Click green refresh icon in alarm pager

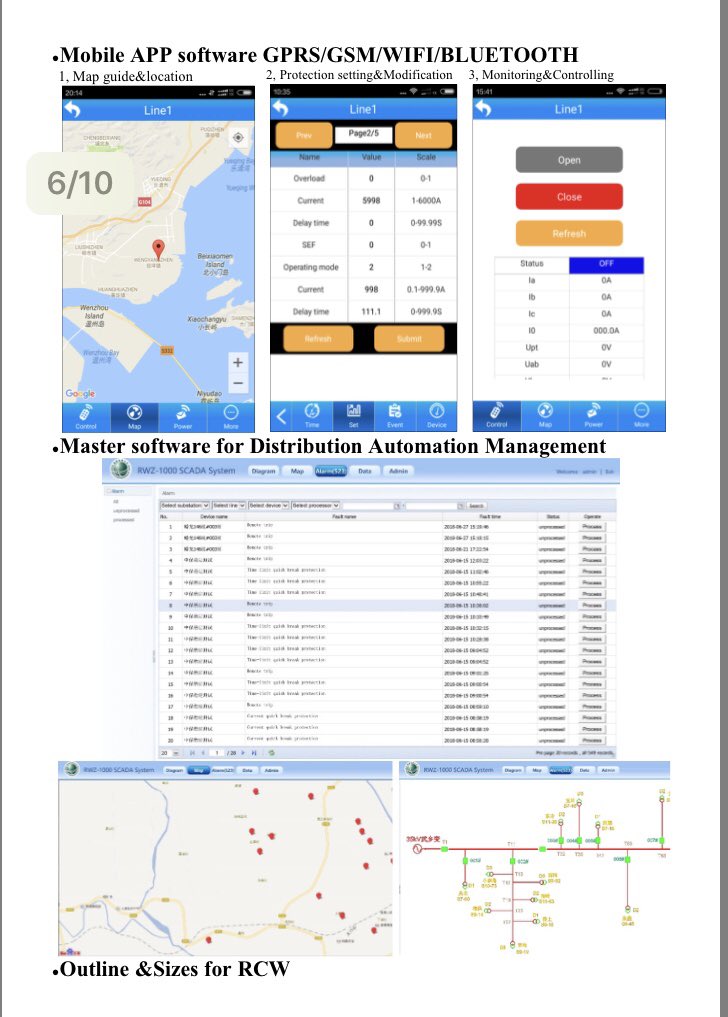[272, 753]
